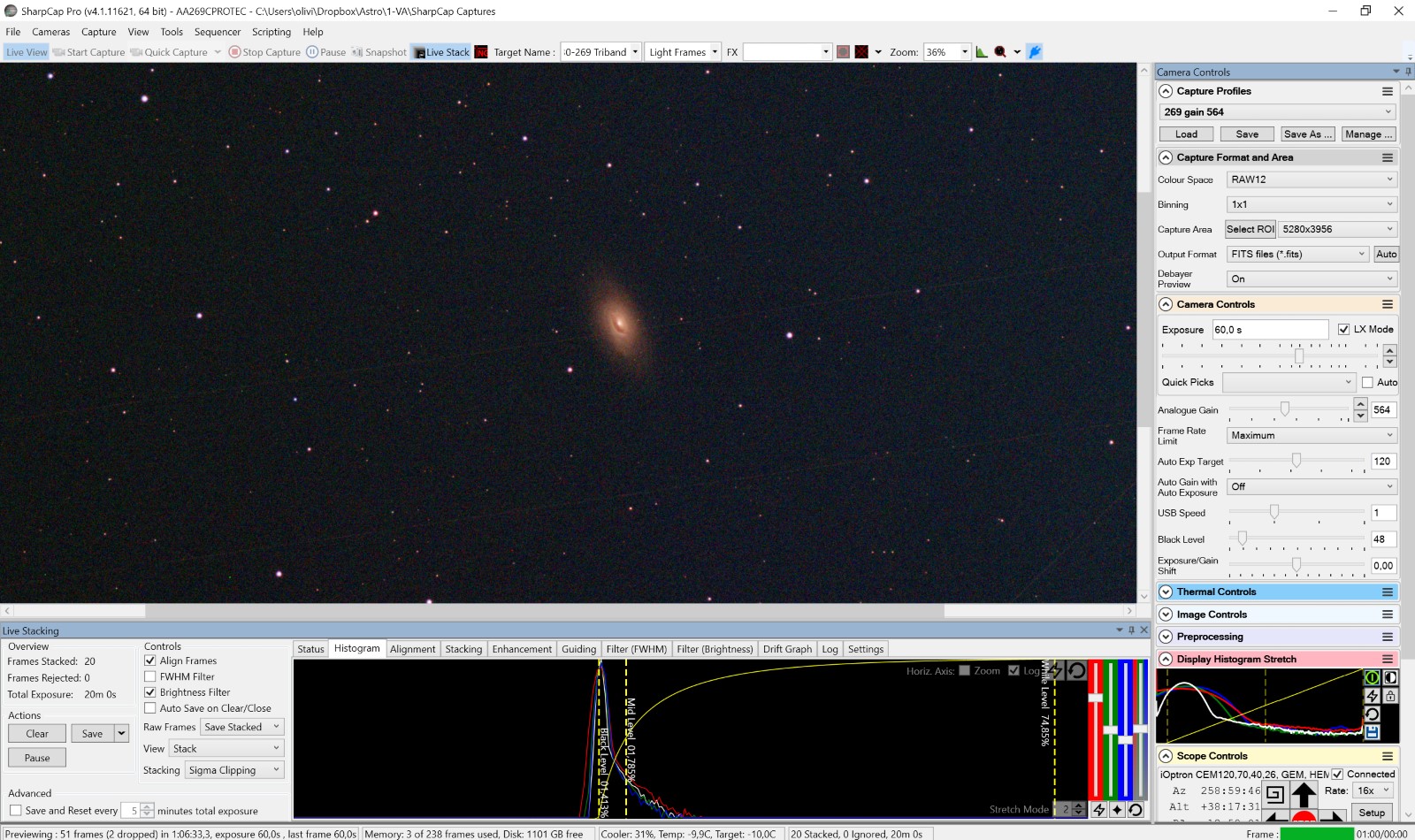
Task: Click the Live Stack toolbar button
Action: (x=441, y=52)
